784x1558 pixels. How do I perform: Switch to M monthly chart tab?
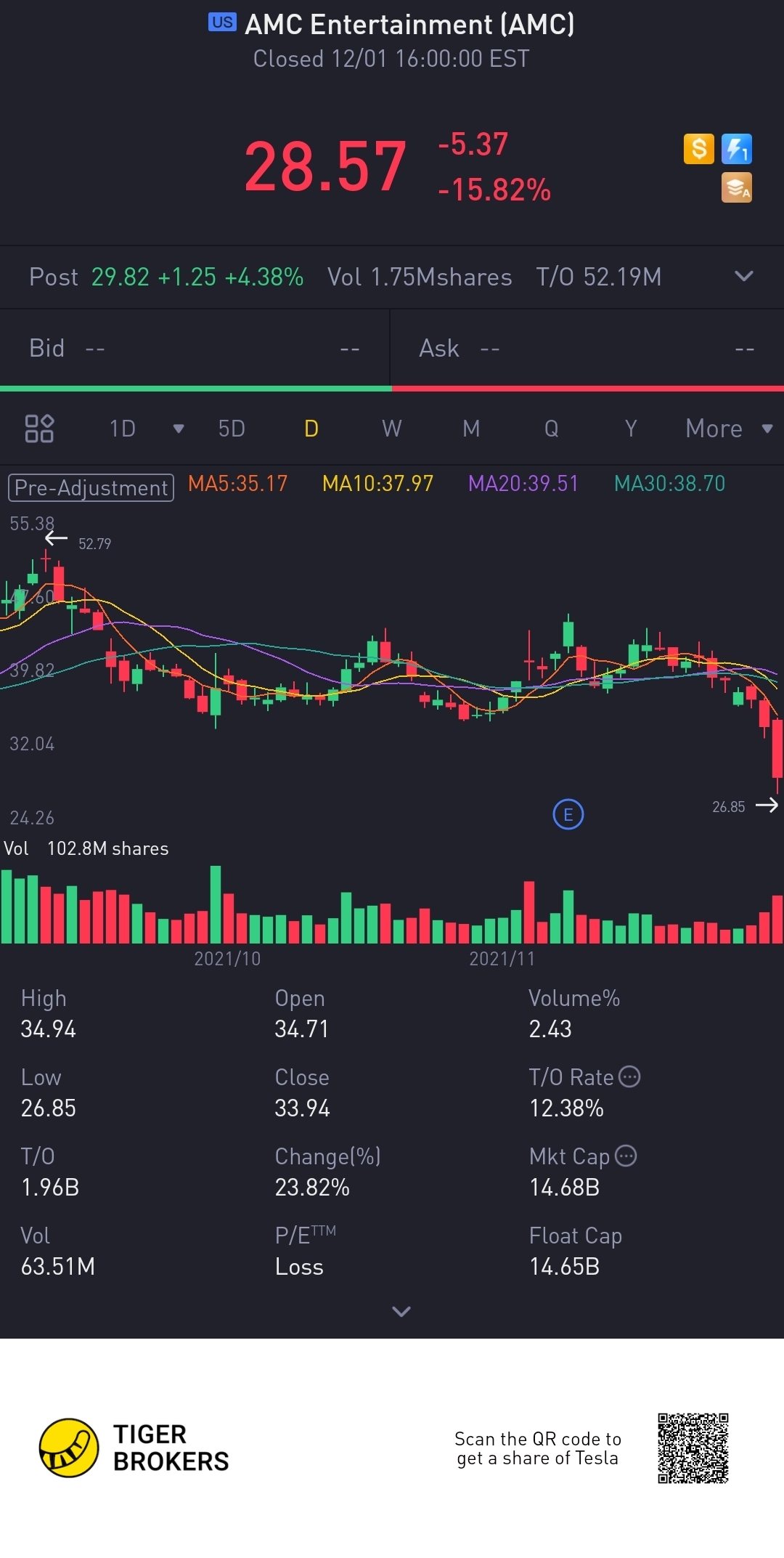(x=472, y=429)
